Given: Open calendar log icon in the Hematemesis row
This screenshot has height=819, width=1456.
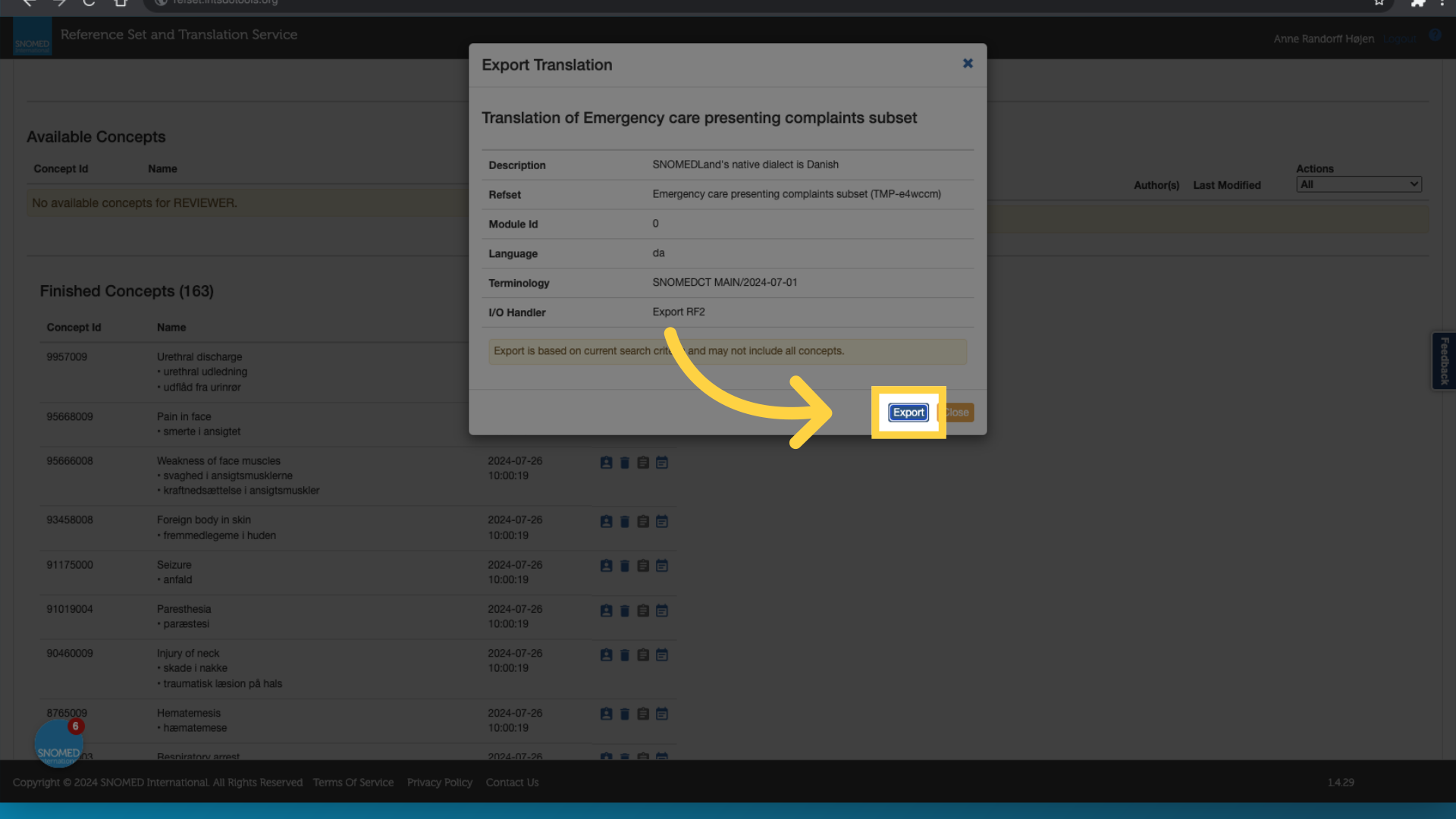Looking at the screenshot, I should click(x=662, y=714).
